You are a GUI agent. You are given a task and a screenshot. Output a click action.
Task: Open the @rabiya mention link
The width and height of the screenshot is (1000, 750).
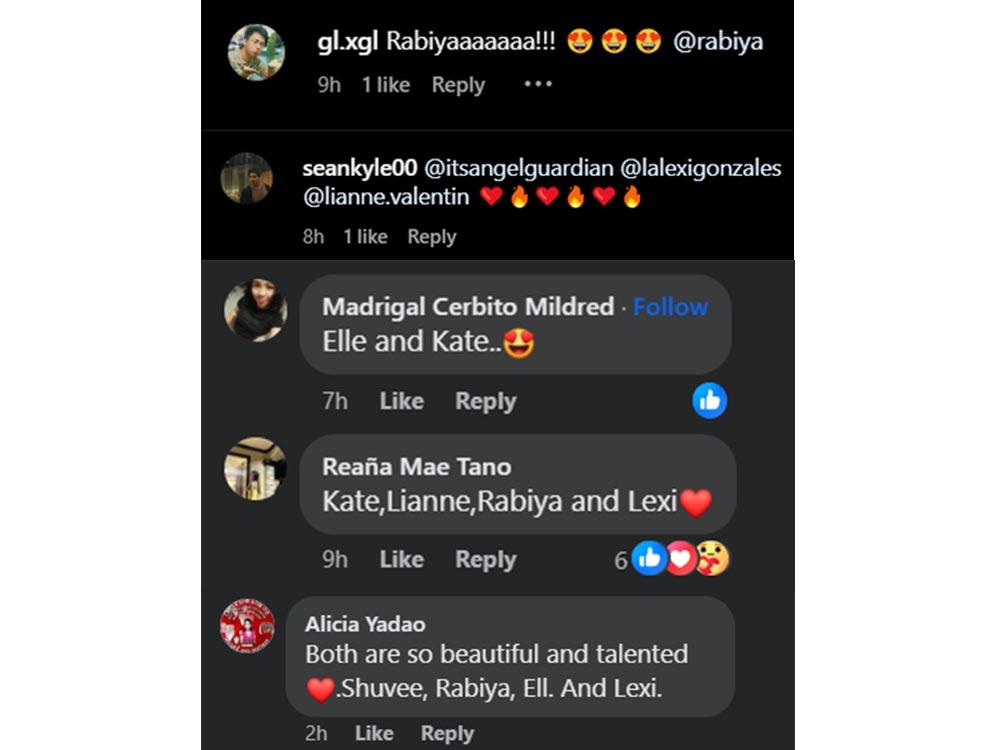718,41
